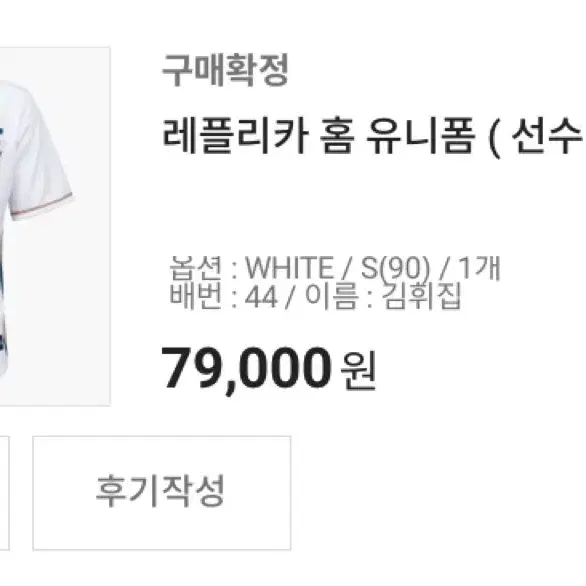Click the 옵션 label text
This screenshot has height=586, width=586.
tap(195, 268)
